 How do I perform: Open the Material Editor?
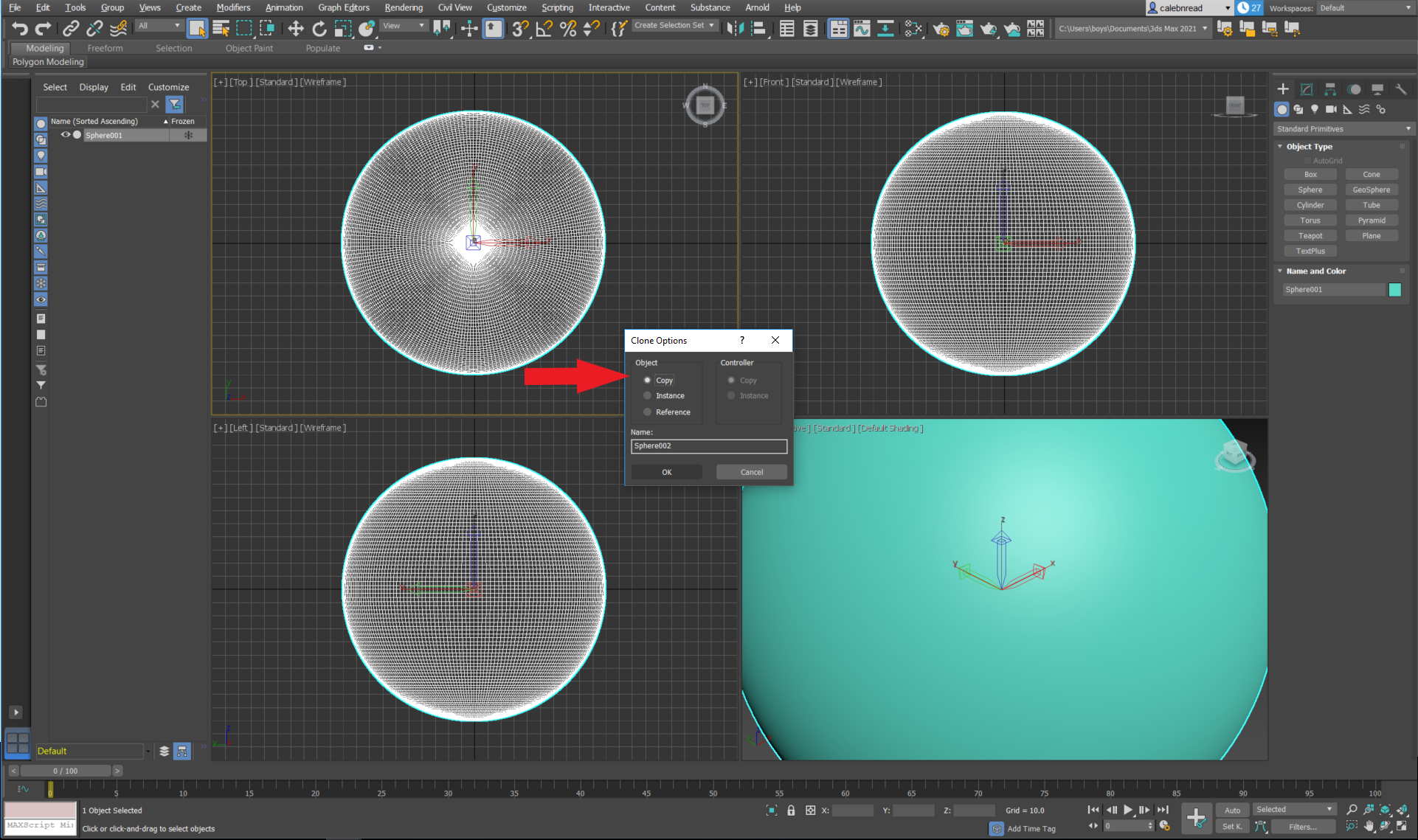(913, 28)
